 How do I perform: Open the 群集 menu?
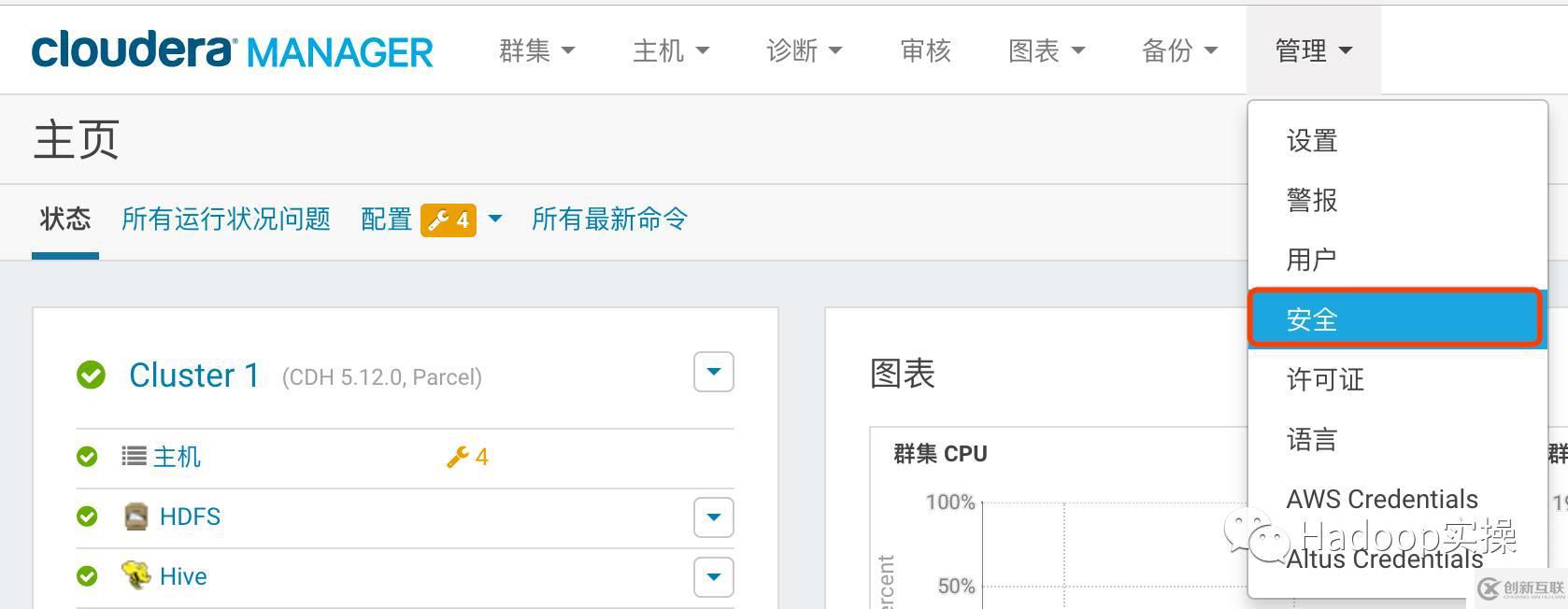point(536,50)
